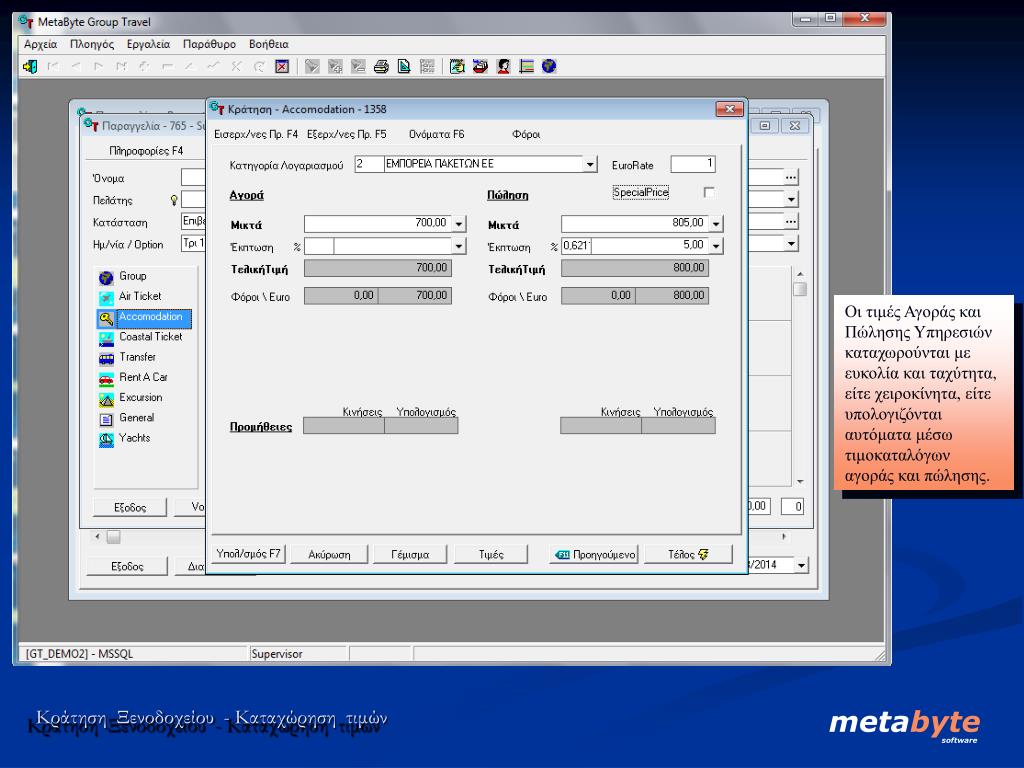Click the colored list lines toolbar icon
This screenshot has width=1024, height=768.
(526, 66)
